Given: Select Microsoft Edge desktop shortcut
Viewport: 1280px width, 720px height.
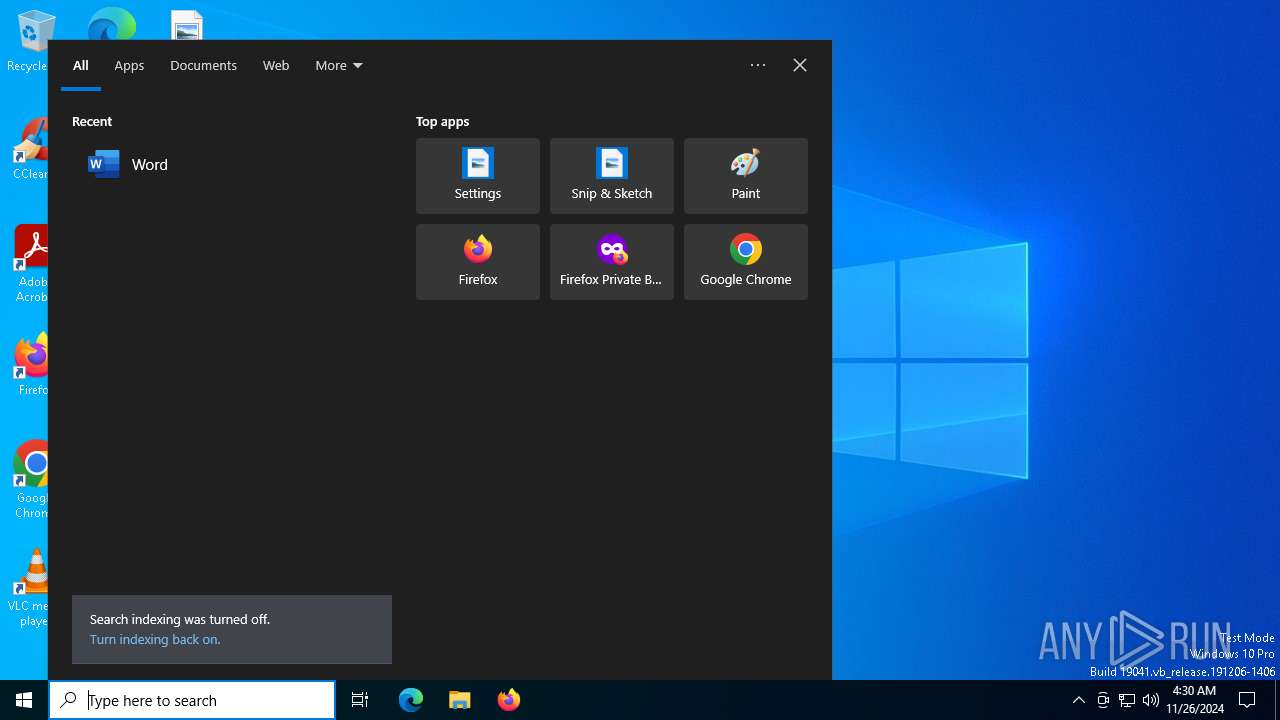Looking at the screenshot, I should tap(111, 24).
